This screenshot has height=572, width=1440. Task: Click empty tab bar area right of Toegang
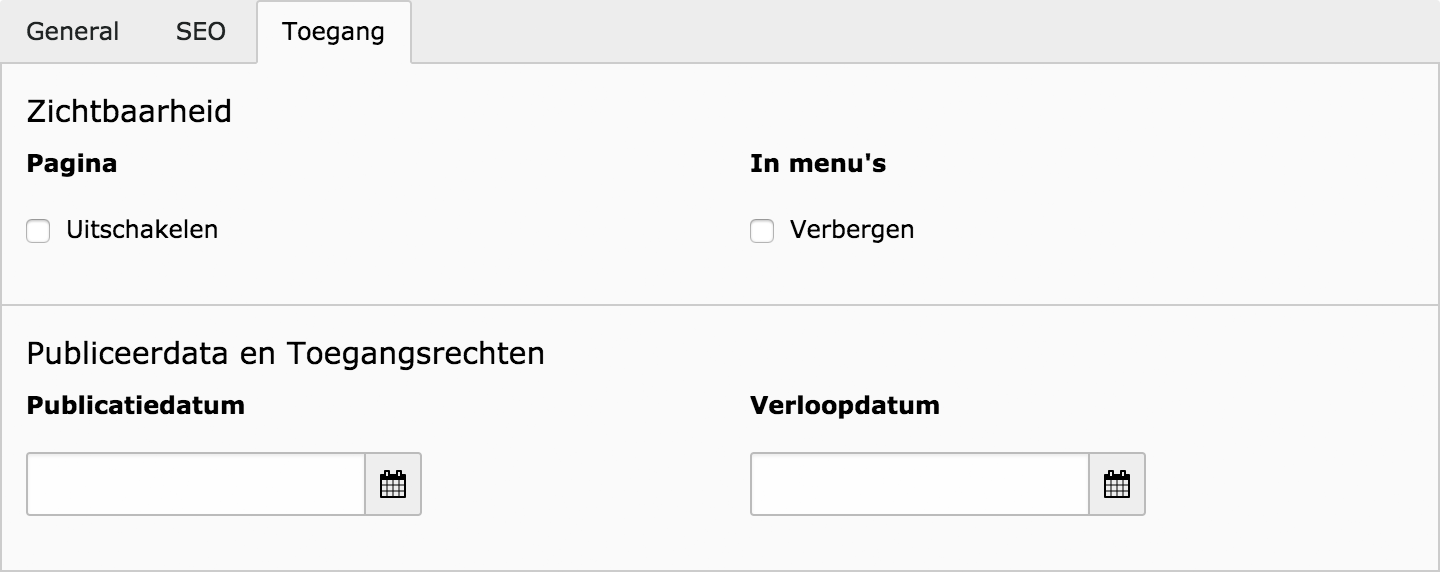click(x=900, y=32)
